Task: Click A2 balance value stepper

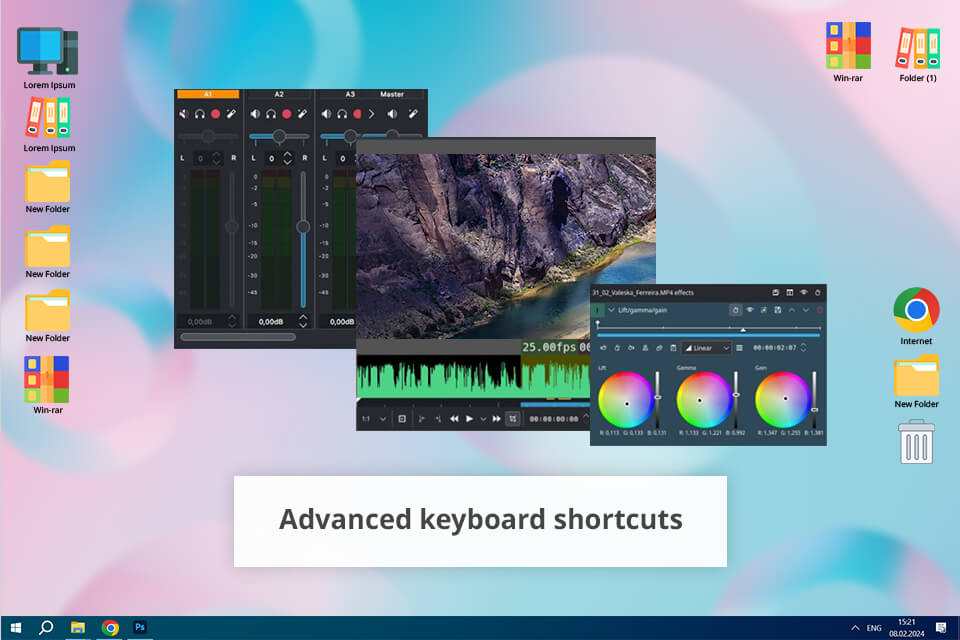Action: point(288,158)
